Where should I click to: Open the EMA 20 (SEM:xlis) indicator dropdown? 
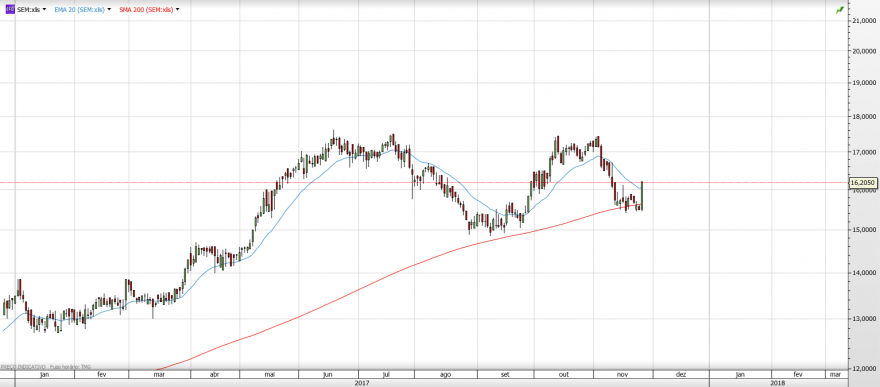[x=108, y=10]
